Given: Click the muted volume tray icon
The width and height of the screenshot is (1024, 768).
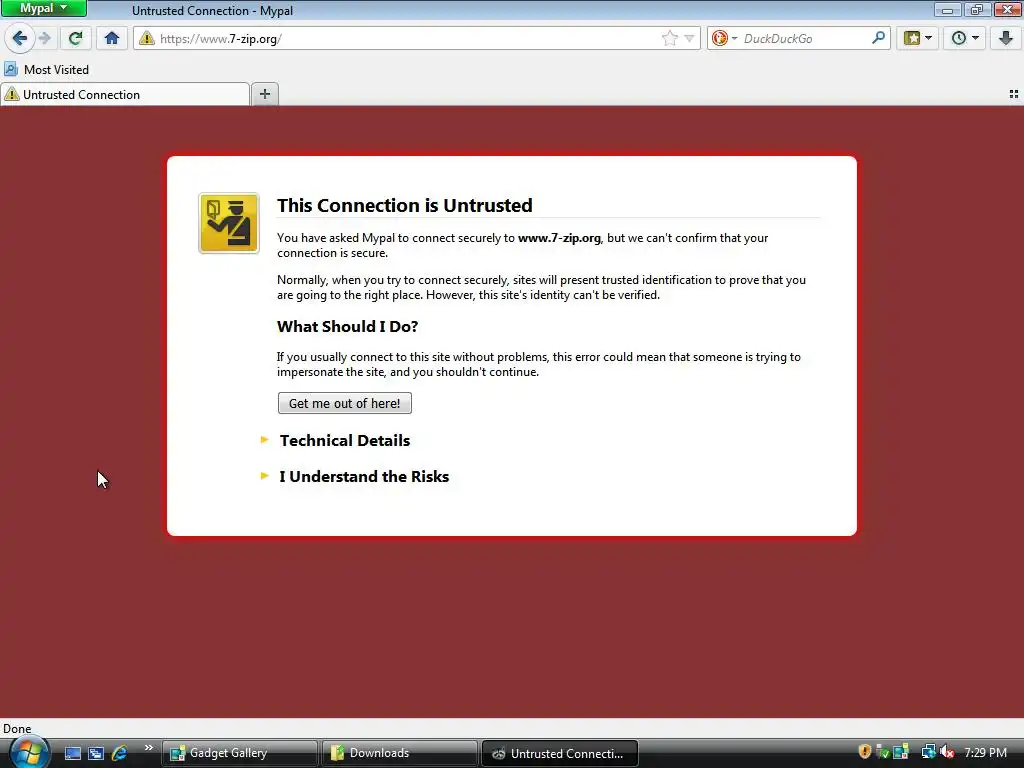Looking at the screenshot, I should coord(947,752).
